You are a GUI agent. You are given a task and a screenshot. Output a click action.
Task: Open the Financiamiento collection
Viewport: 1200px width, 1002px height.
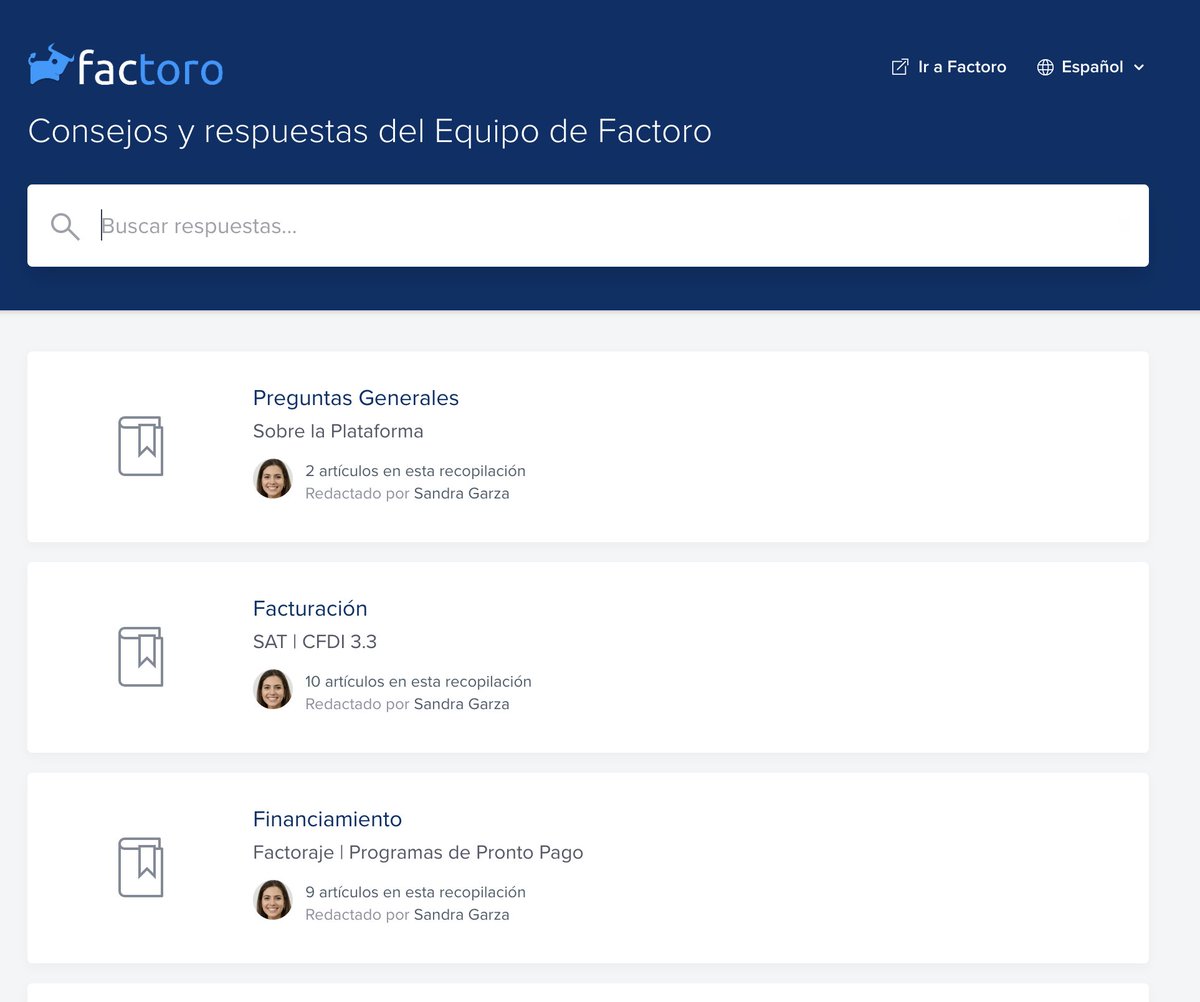pos(327,820)
